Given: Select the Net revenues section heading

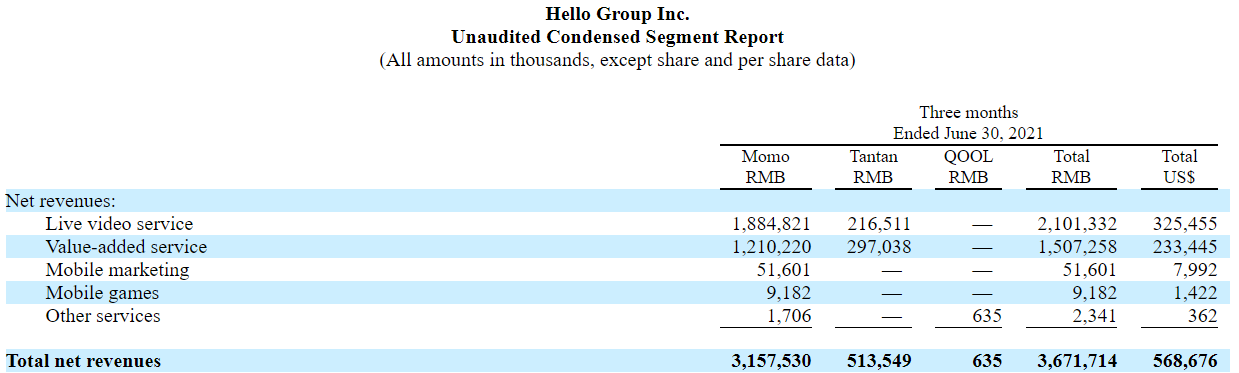Looking at the screenshot, I should tap(61, 200).
